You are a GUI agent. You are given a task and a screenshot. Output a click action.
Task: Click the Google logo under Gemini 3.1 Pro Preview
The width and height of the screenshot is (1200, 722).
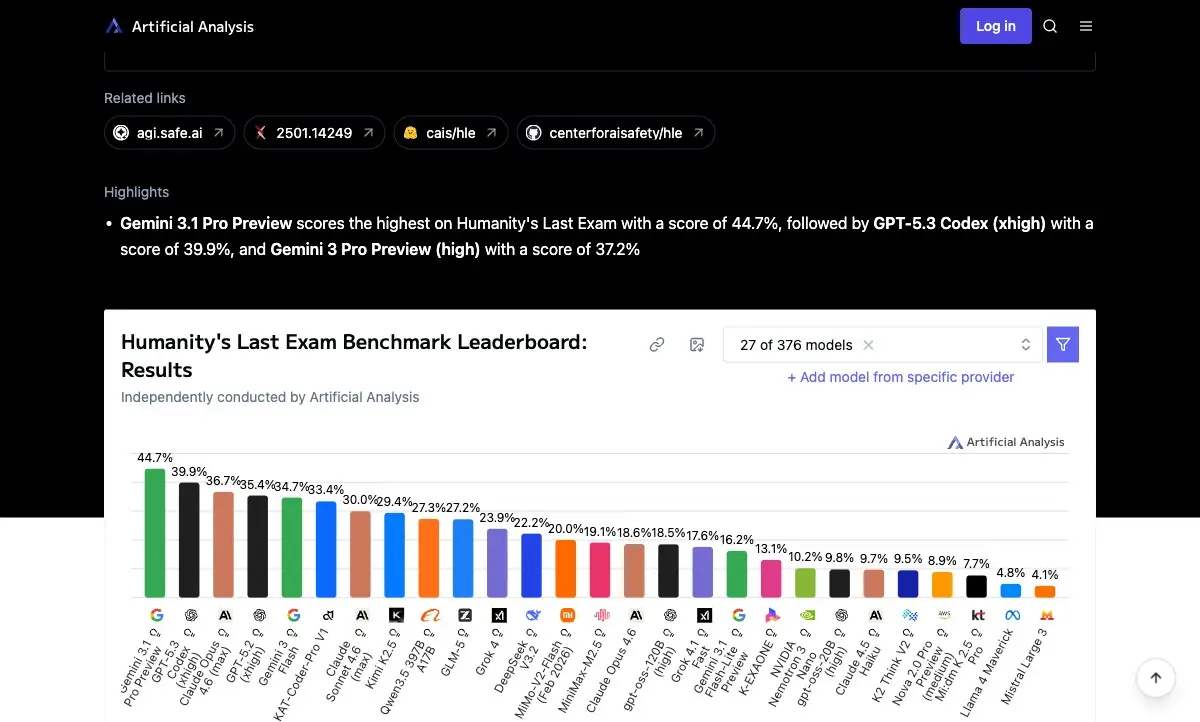point(155,615)
